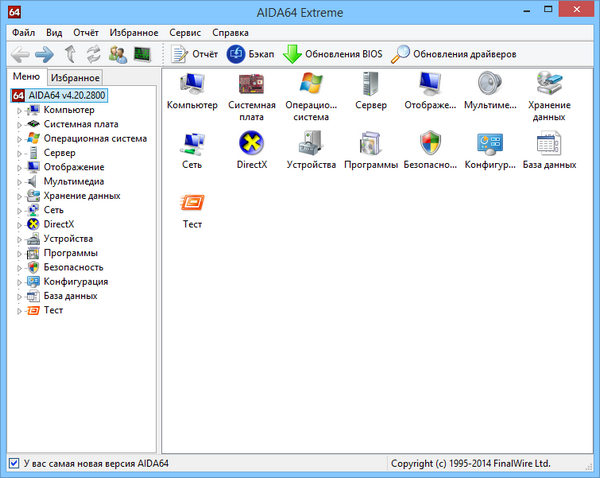The height and width of the screenshot is (478, 600).
Task: Expand the Конфигурация tree node
Action: 19,282
